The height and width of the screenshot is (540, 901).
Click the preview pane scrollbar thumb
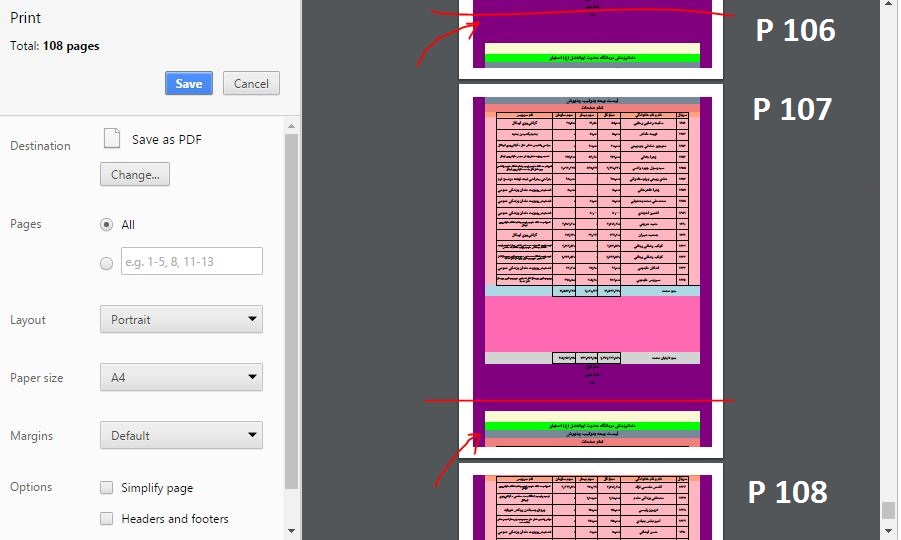pyautogui.click(x=888, y=510)
